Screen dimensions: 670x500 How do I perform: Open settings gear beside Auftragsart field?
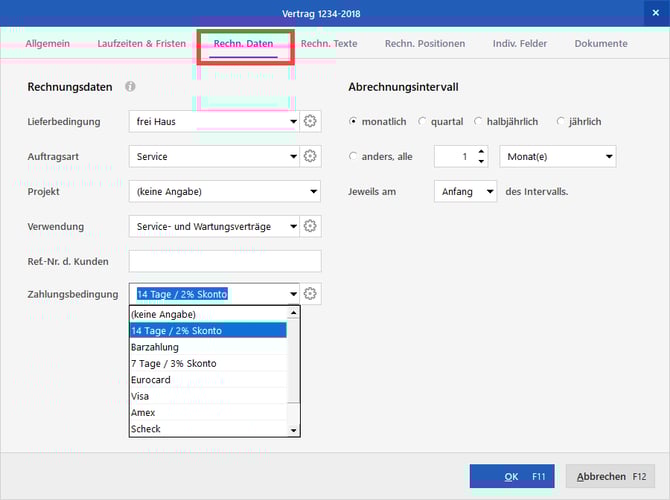[x=310, y=157]
